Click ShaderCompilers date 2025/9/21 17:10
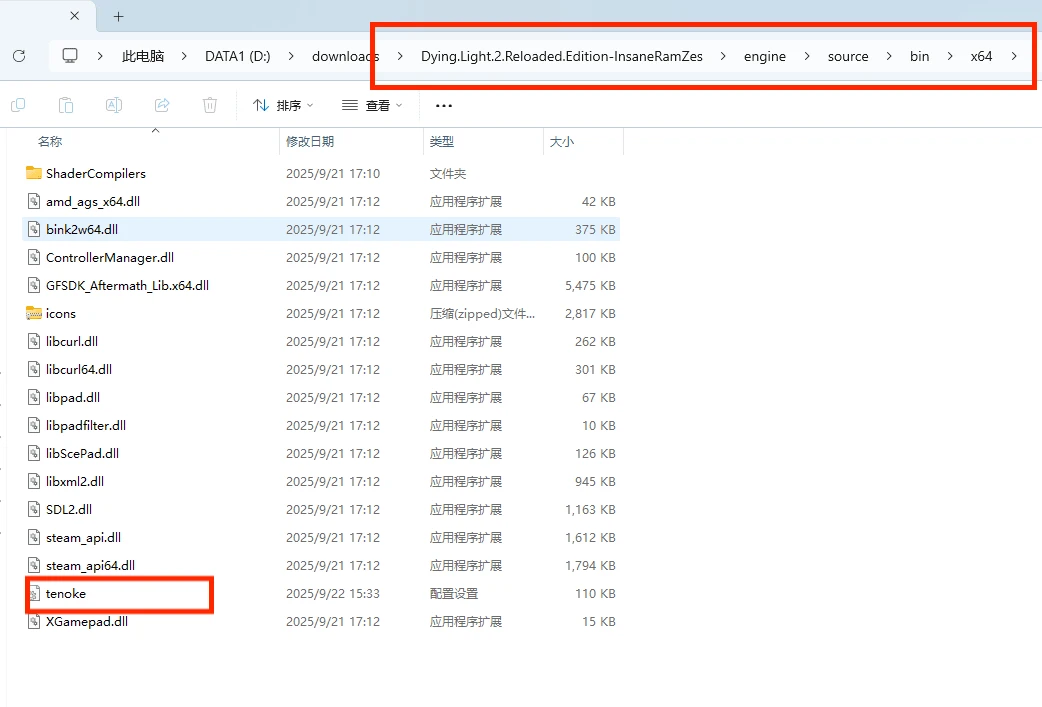1042x707 pixels. [x=333, y=173]
